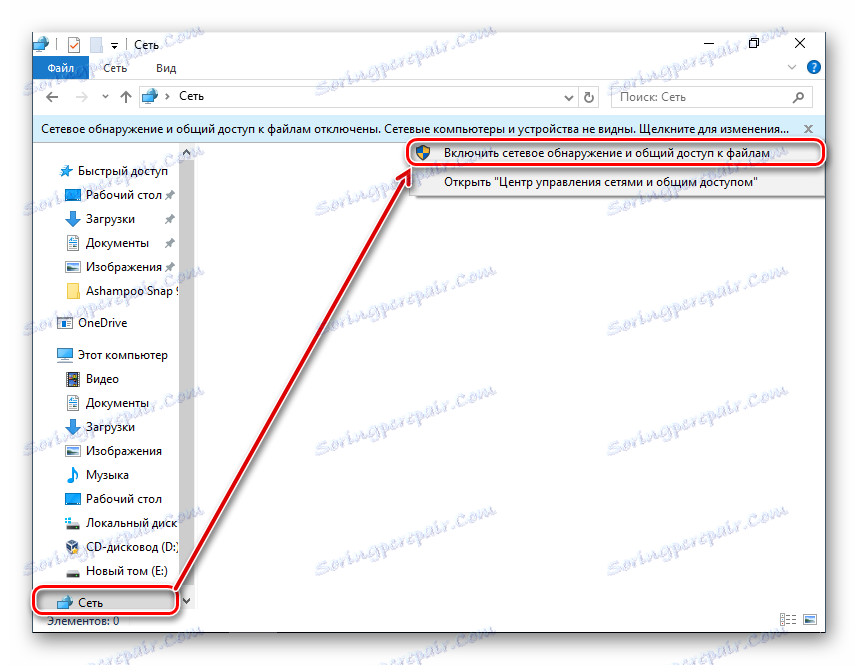The height and width of the screenshot is (665, 858).
Task: Switch to the Сеть ribbon tab
Action: [115, 68]
